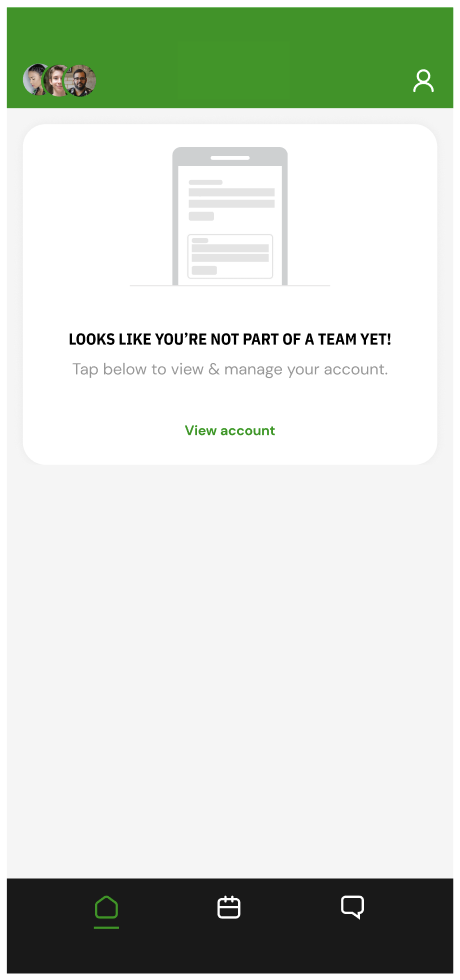This screenshot has width=460, height=980.
Task: Tap the baseline under phone illustration
Action: coord(230,286)
